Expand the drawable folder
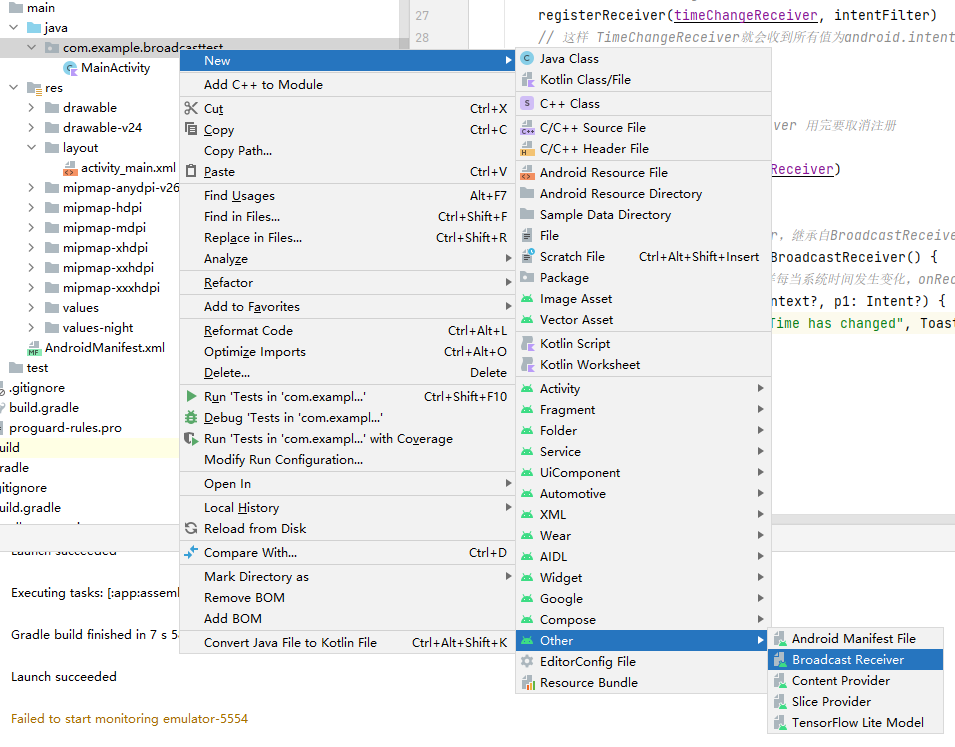The height and width of the screenshot is (747, 955). [x=32, y=108]
